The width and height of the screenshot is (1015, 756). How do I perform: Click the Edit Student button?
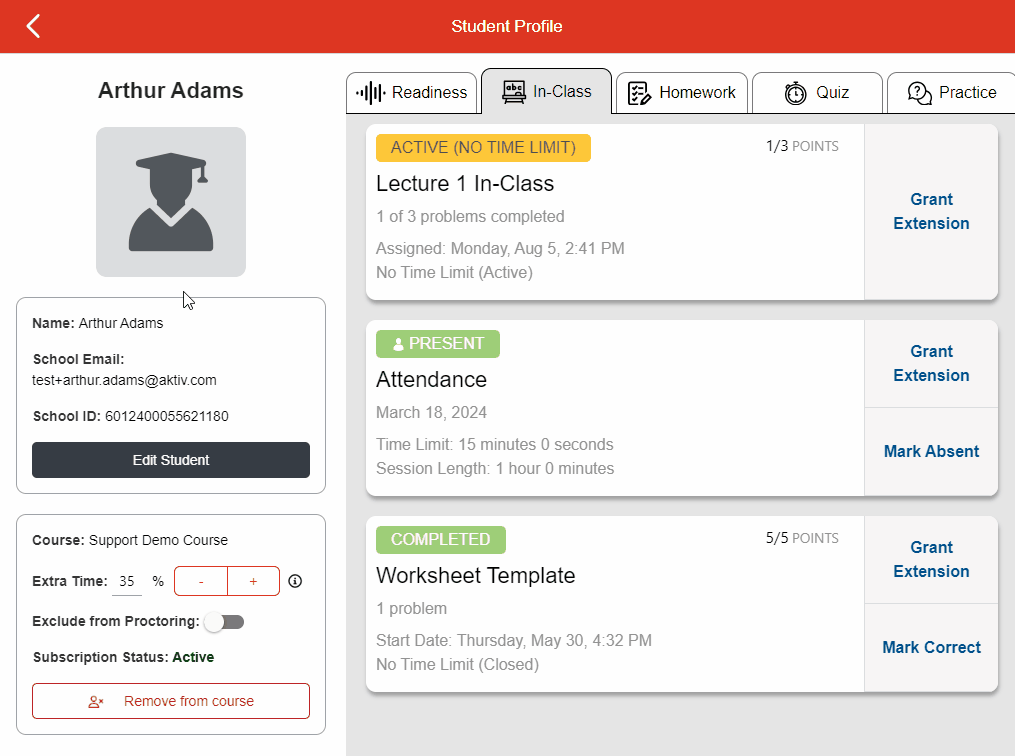click(171, 460)
